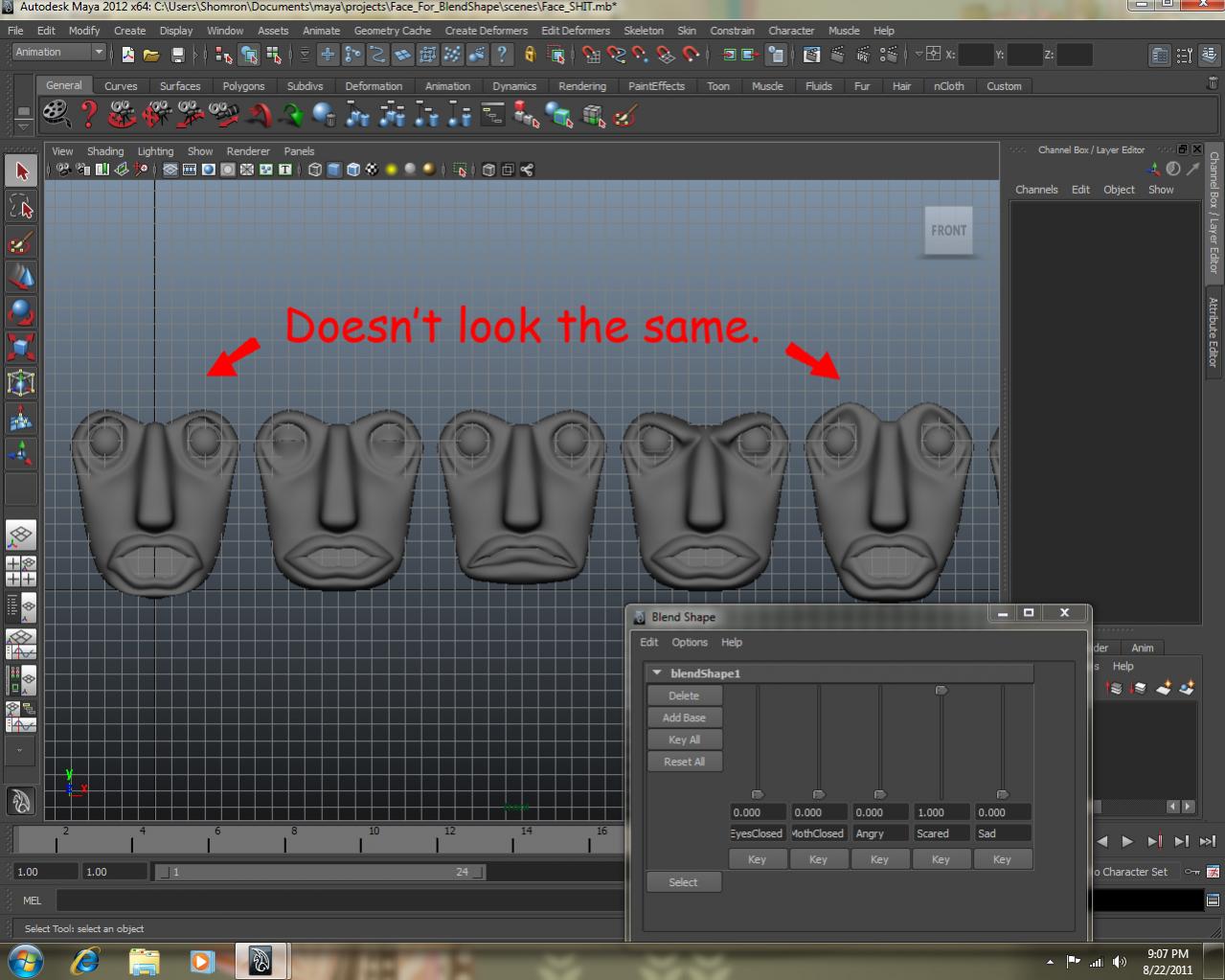The height and width of the screenshot is (980, 1225).
Task: Click the Playblast film reel shelf icon
Action: 57,115
